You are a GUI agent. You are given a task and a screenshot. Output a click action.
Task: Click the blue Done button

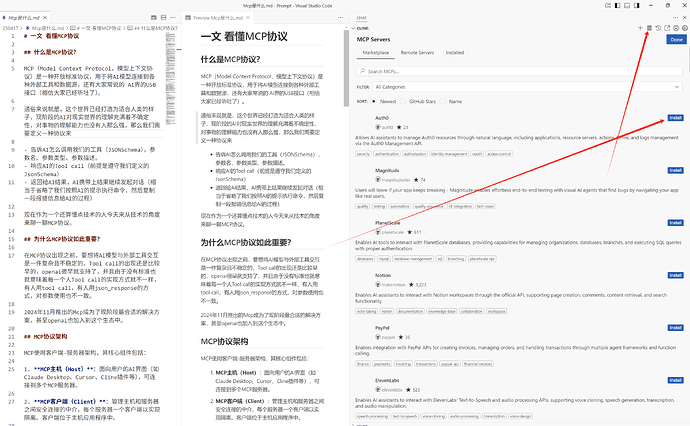coord(676,40)
